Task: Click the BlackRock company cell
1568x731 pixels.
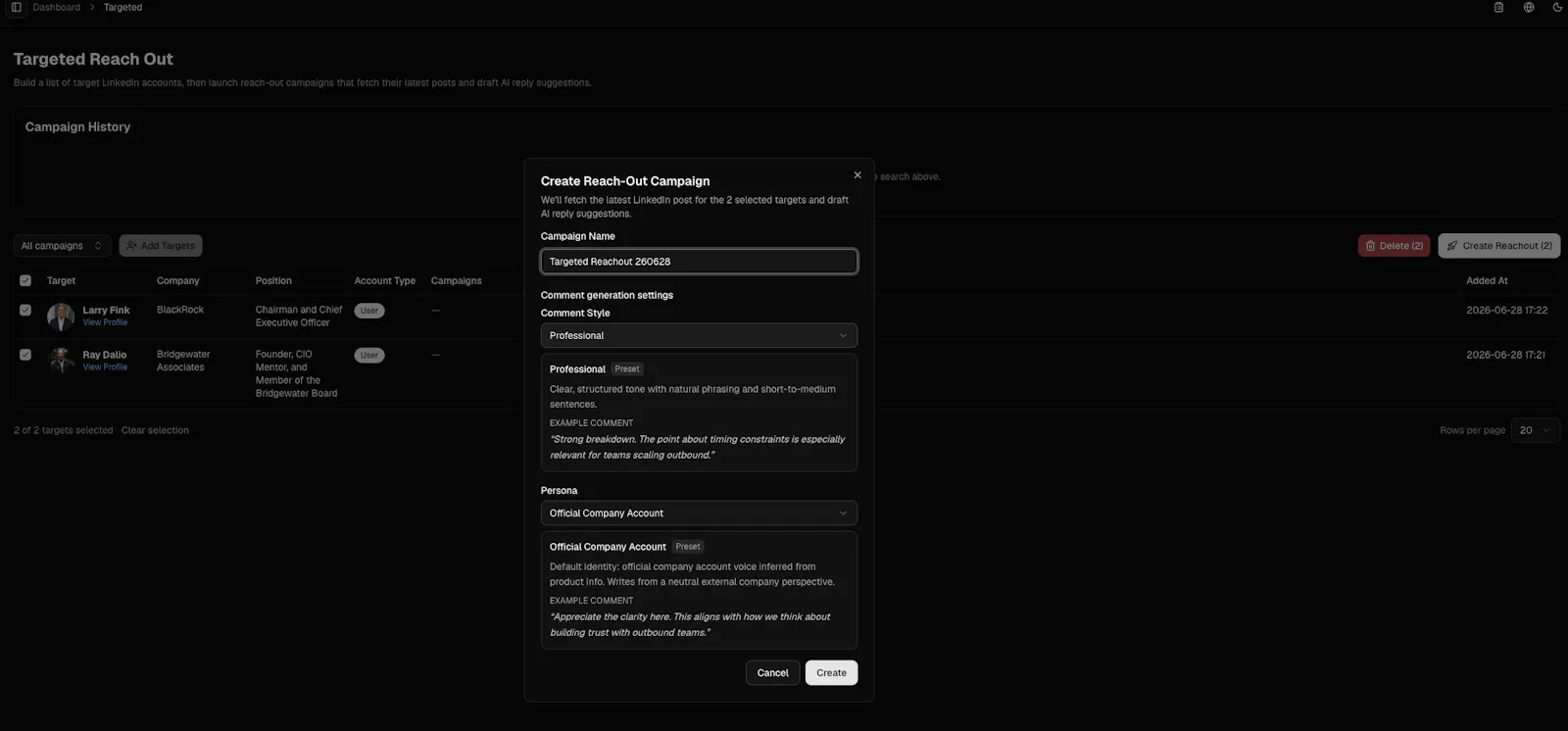Action: point(180,310)
